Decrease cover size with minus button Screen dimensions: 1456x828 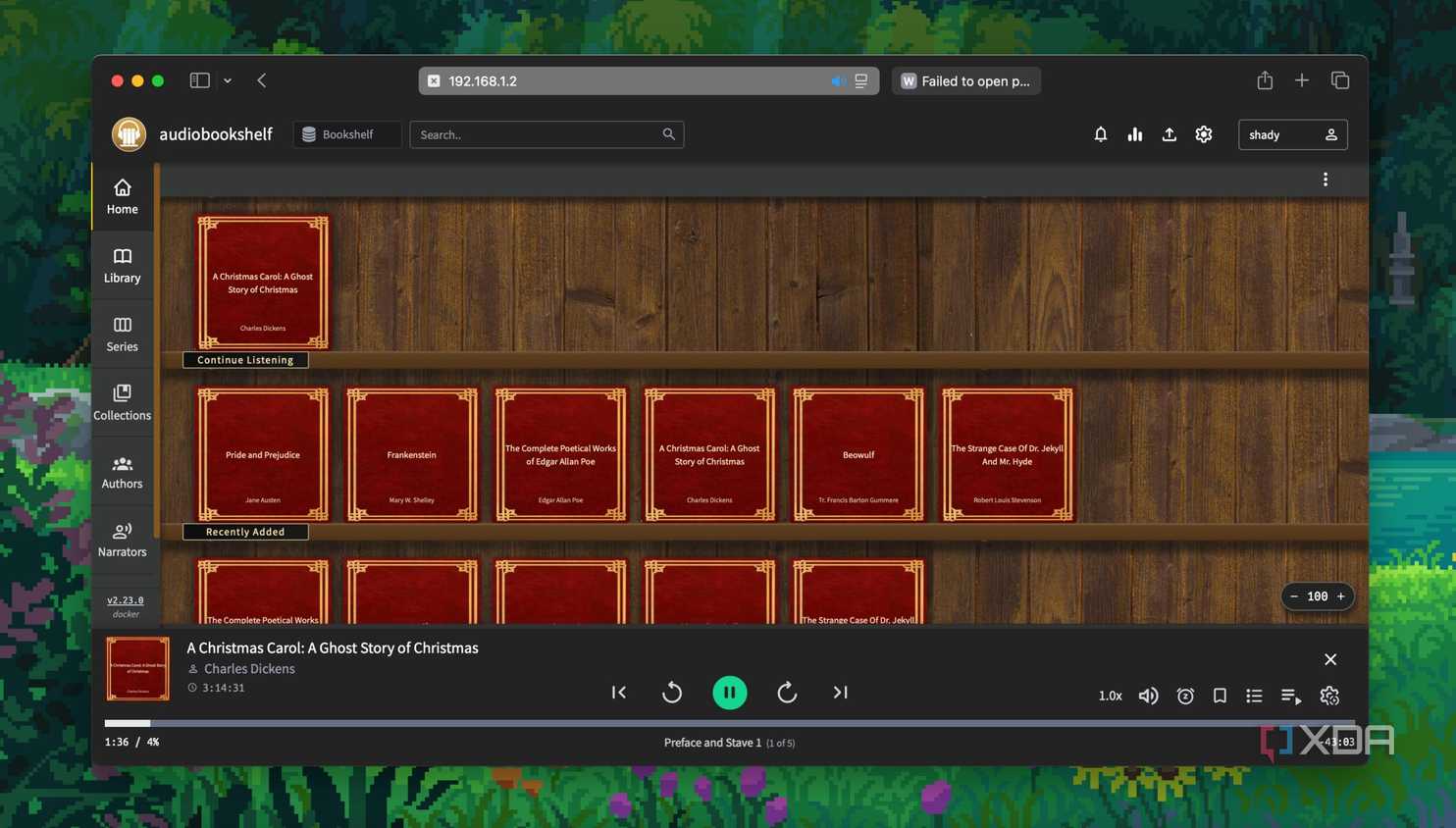[1294, 596]
